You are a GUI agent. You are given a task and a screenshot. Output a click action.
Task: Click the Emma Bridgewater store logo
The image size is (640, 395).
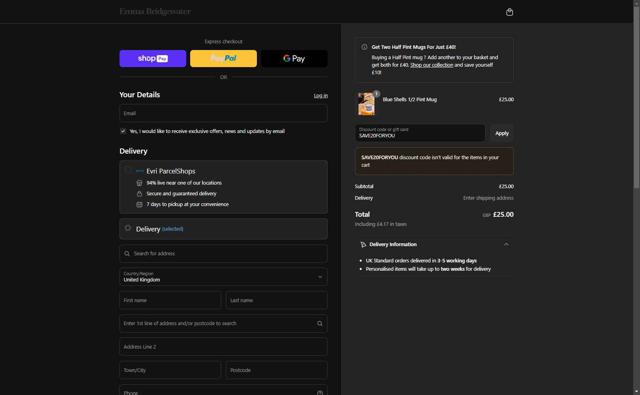(155, 11)
